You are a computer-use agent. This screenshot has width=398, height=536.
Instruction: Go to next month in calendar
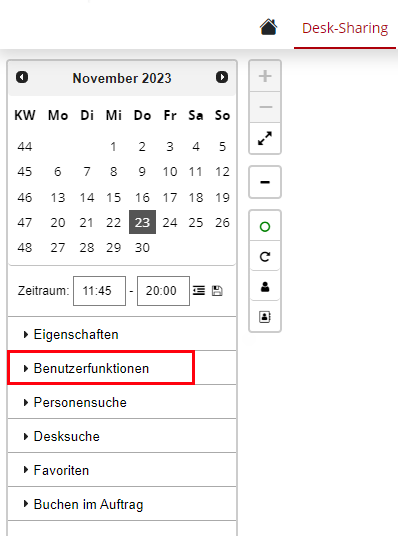(222, 77)
